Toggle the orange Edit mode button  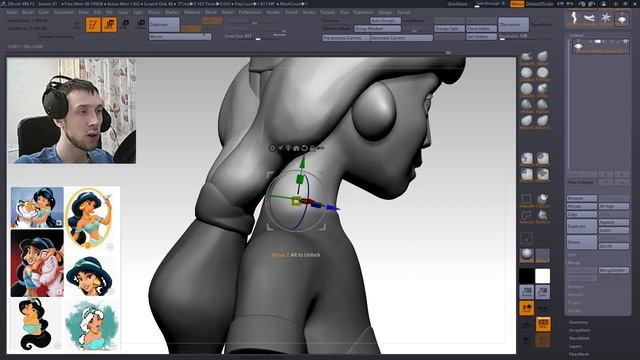(x=93, y=24)
